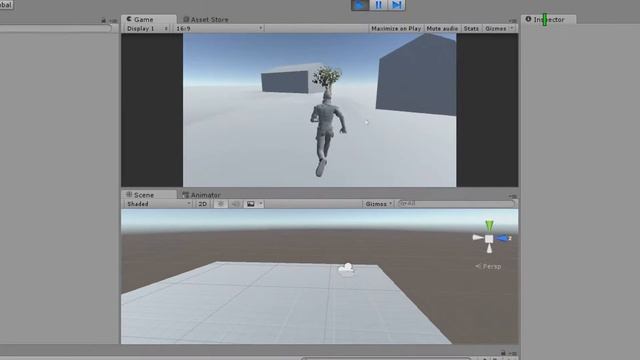
Task: Toggle Mute audio in Game view
Action: [442, 29]
